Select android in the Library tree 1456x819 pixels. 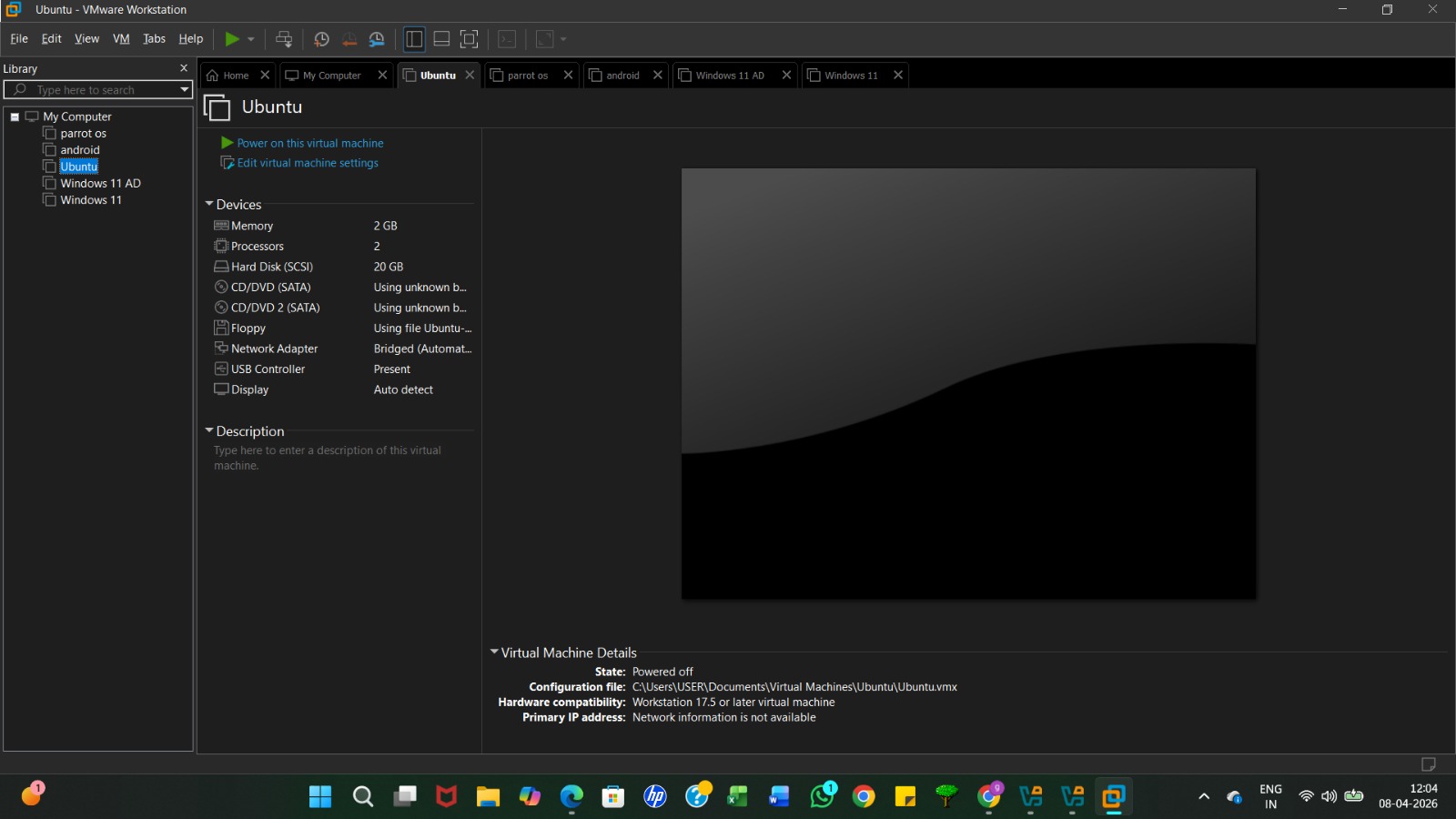click(x=80, y=150)
